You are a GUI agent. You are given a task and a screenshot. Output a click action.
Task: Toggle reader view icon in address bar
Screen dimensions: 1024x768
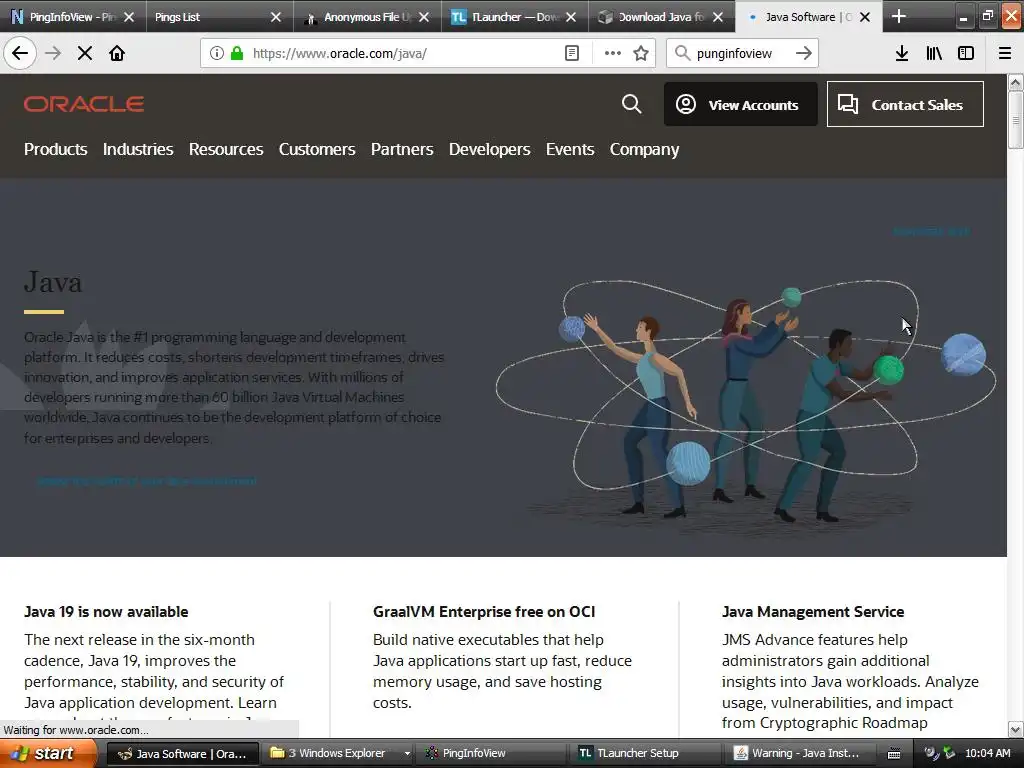pyautogui.click(x=571, y=53)
